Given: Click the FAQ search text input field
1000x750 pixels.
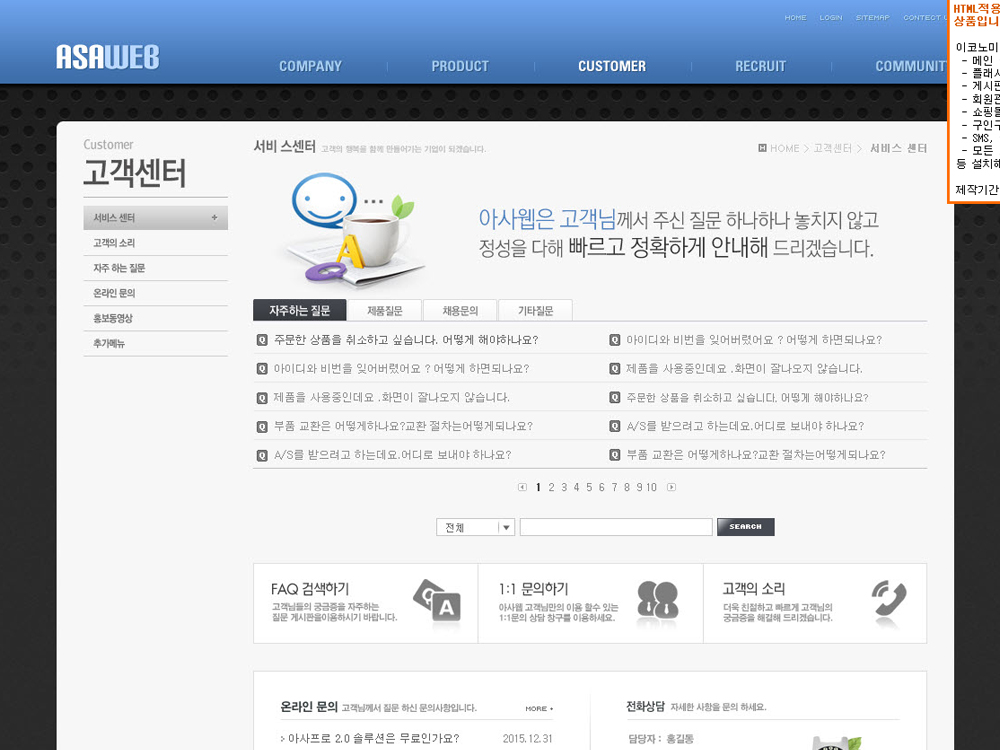Looking at the screenshot, I should [616, 527].
